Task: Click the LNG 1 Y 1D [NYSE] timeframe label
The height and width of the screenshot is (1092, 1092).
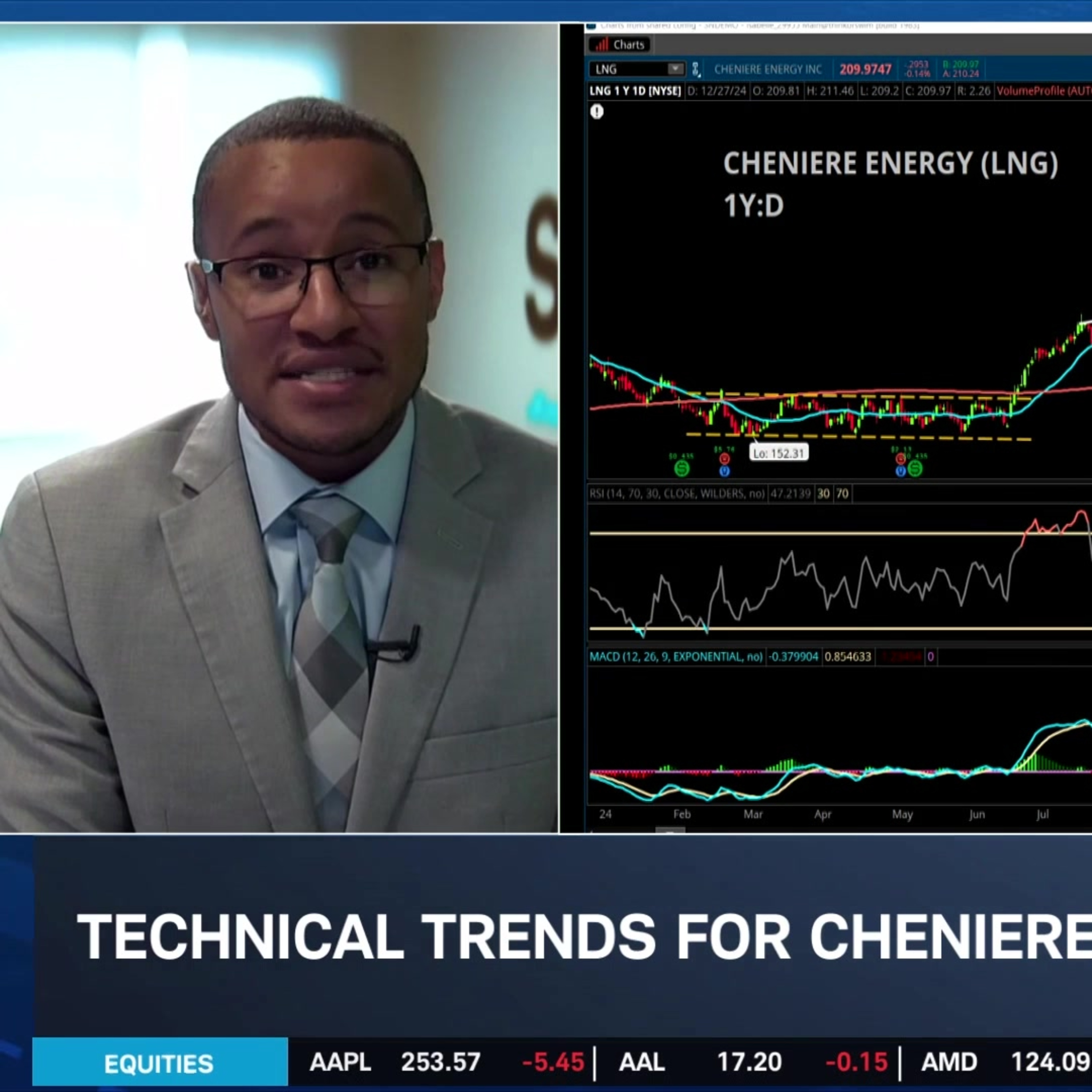Action: coord(635,91)
